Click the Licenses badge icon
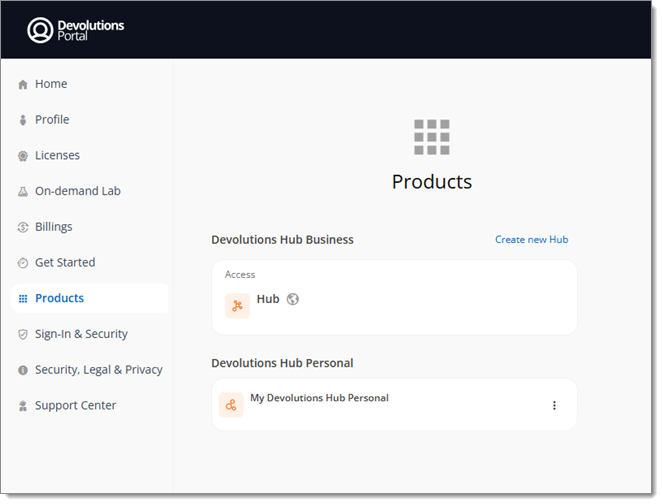The image size is (662, 504). [x=23, y=156]
